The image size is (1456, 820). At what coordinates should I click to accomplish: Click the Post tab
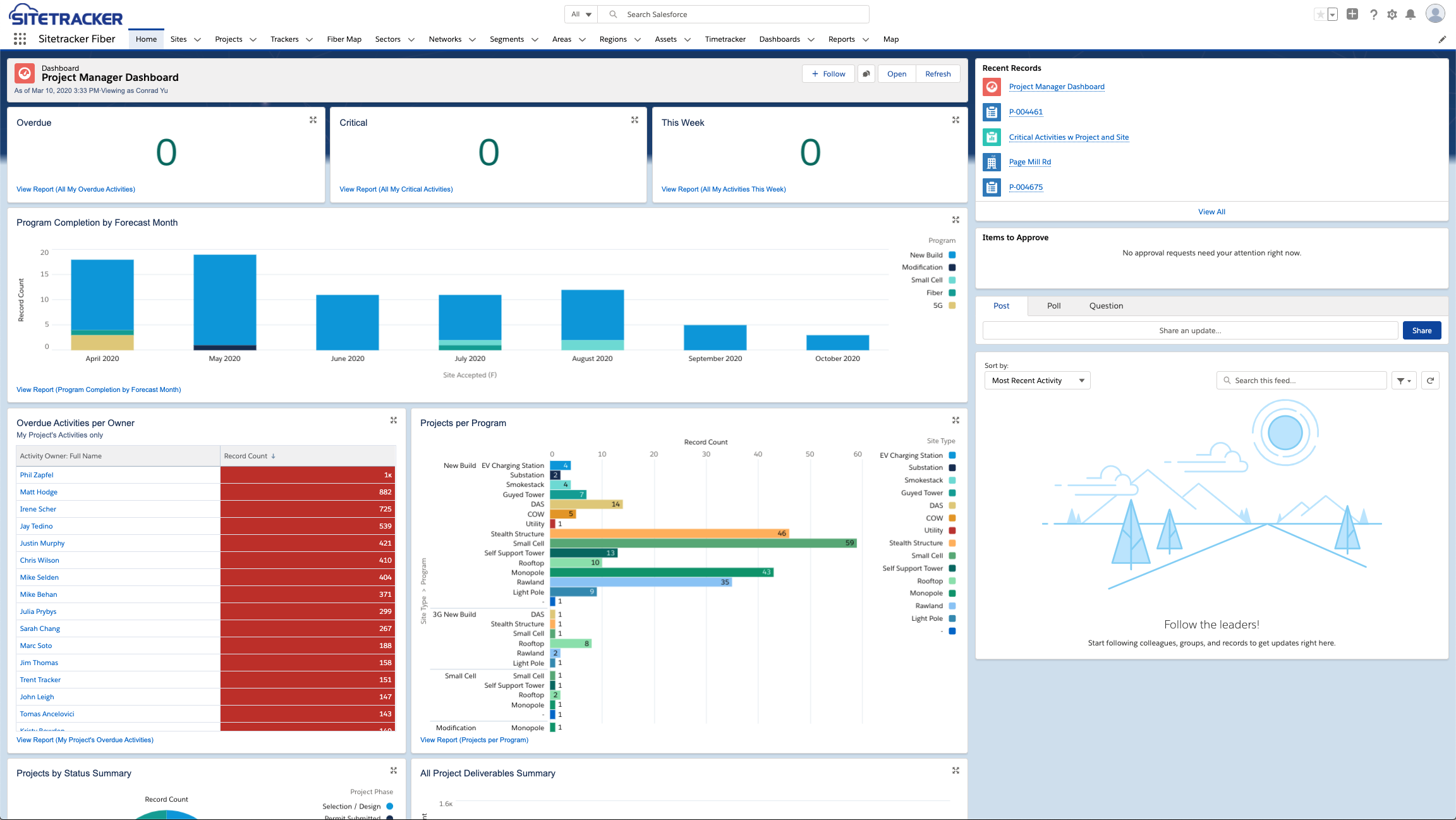coord(1001,306)
